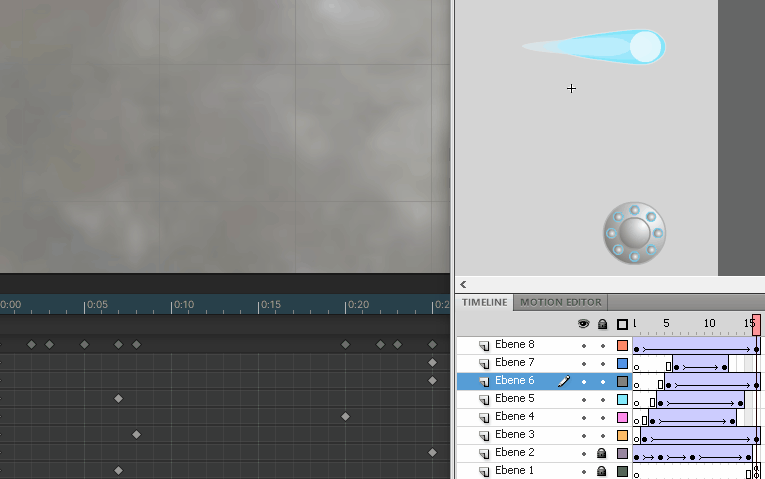Click frame 10 on the Flash timeline ruler
765x479 pixels.
click(709, 323)
